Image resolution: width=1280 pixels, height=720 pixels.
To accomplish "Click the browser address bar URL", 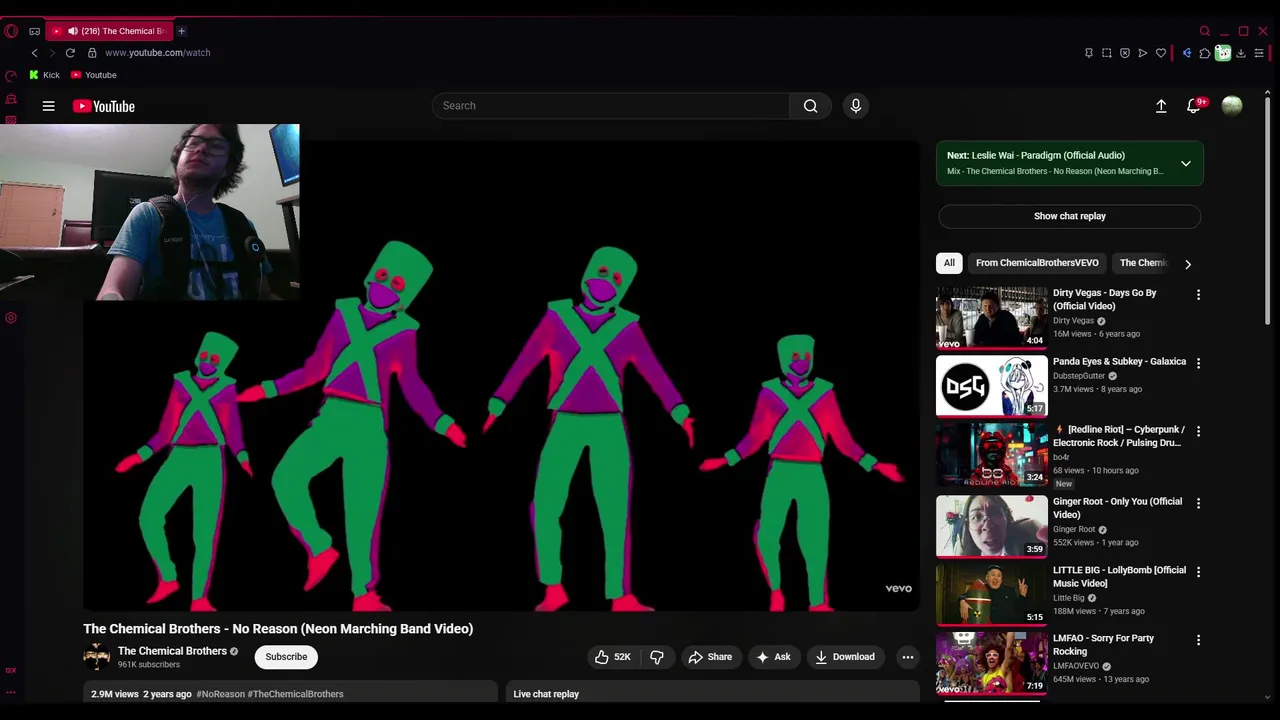I will point(158,53).
